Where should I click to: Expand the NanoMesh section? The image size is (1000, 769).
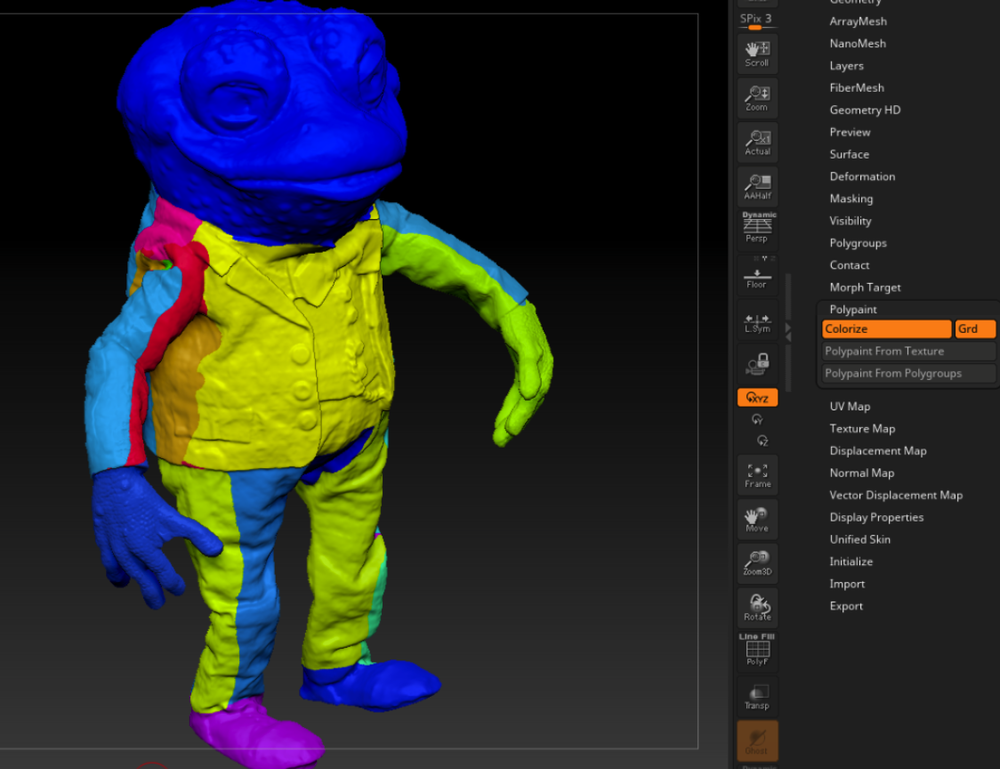pos(857,43)
